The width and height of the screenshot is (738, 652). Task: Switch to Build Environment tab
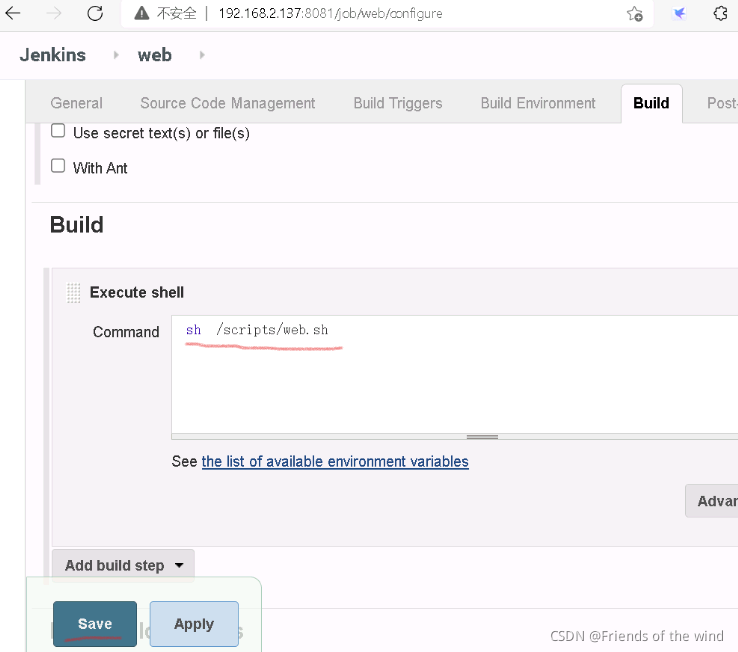[x=538, y=103]
